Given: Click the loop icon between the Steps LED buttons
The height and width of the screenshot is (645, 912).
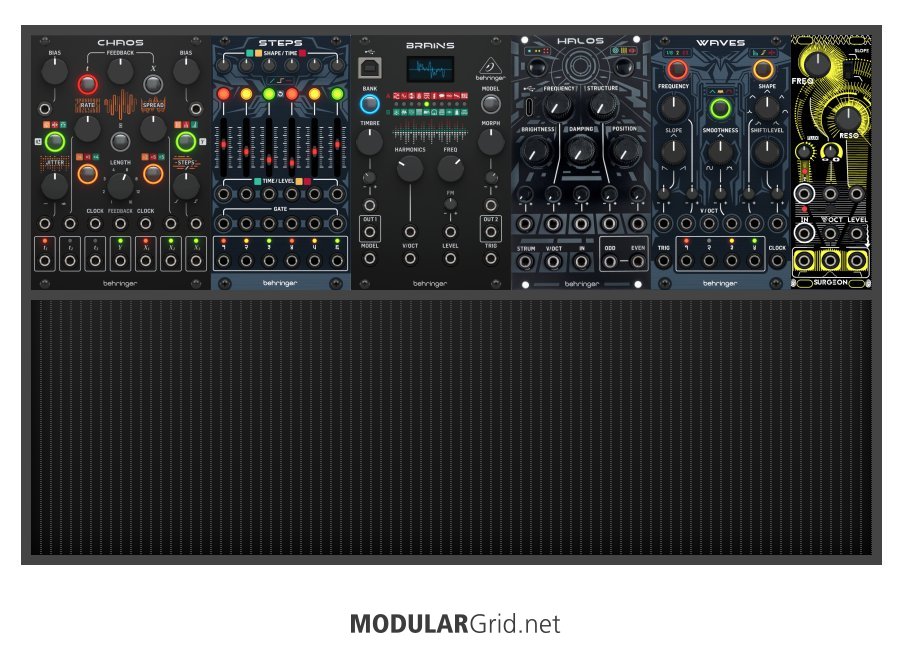Looking at the screenshot, I should [280, 94].
